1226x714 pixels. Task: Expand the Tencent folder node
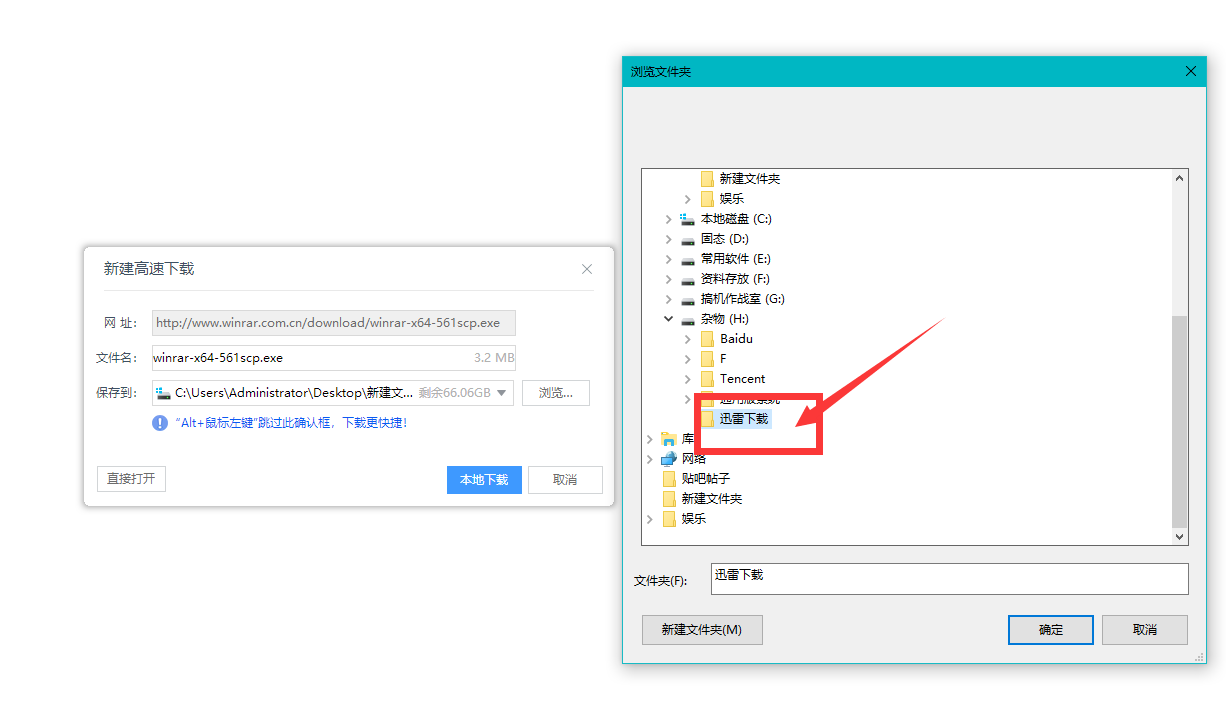pyautogui.click(x=688, y=379)
